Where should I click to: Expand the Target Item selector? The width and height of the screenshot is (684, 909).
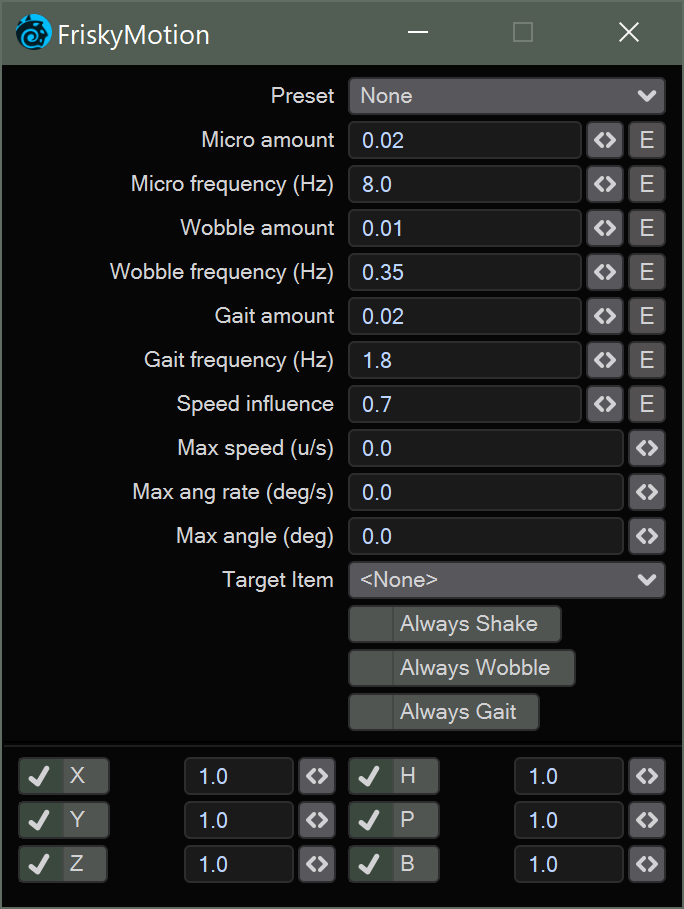tap(506, 580)
